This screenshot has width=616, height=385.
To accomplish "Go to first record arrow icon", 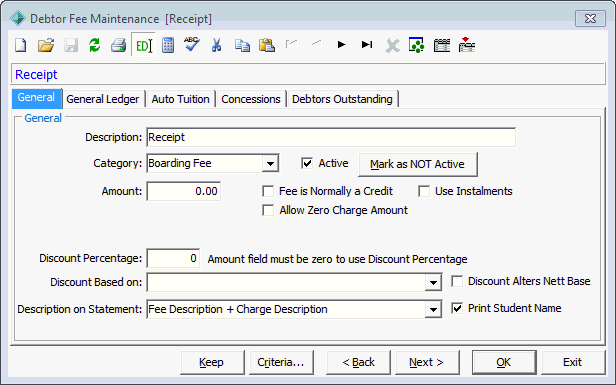I will click(x=291, y=44).
